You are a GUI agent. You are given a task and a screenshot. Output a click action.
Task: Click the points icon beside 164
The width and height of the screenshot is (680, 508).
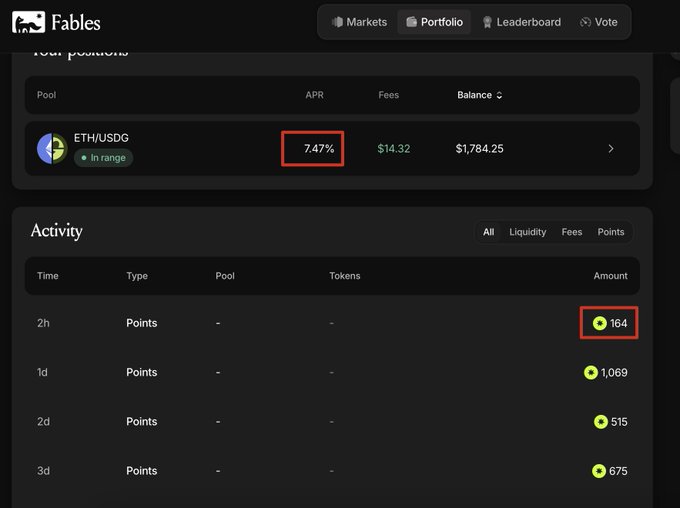[x=599, y=323]
